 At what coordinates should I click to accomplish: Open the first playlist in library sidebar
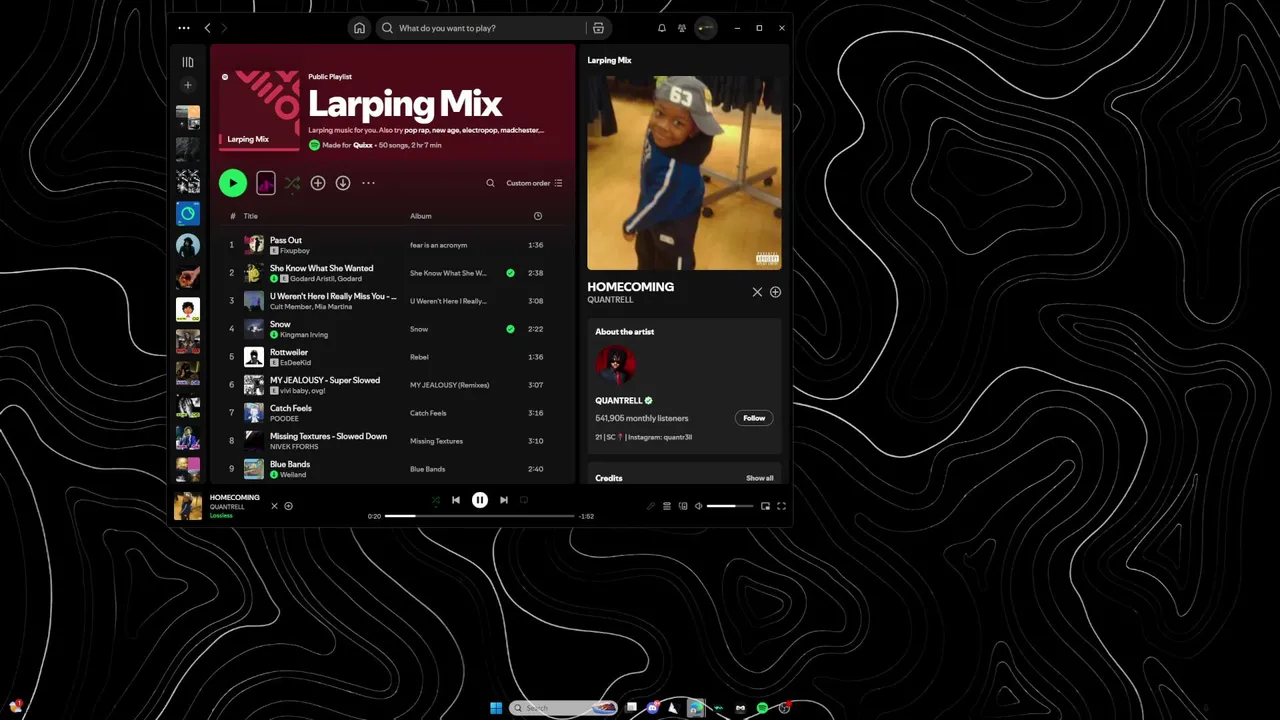[x=188, y=117]
